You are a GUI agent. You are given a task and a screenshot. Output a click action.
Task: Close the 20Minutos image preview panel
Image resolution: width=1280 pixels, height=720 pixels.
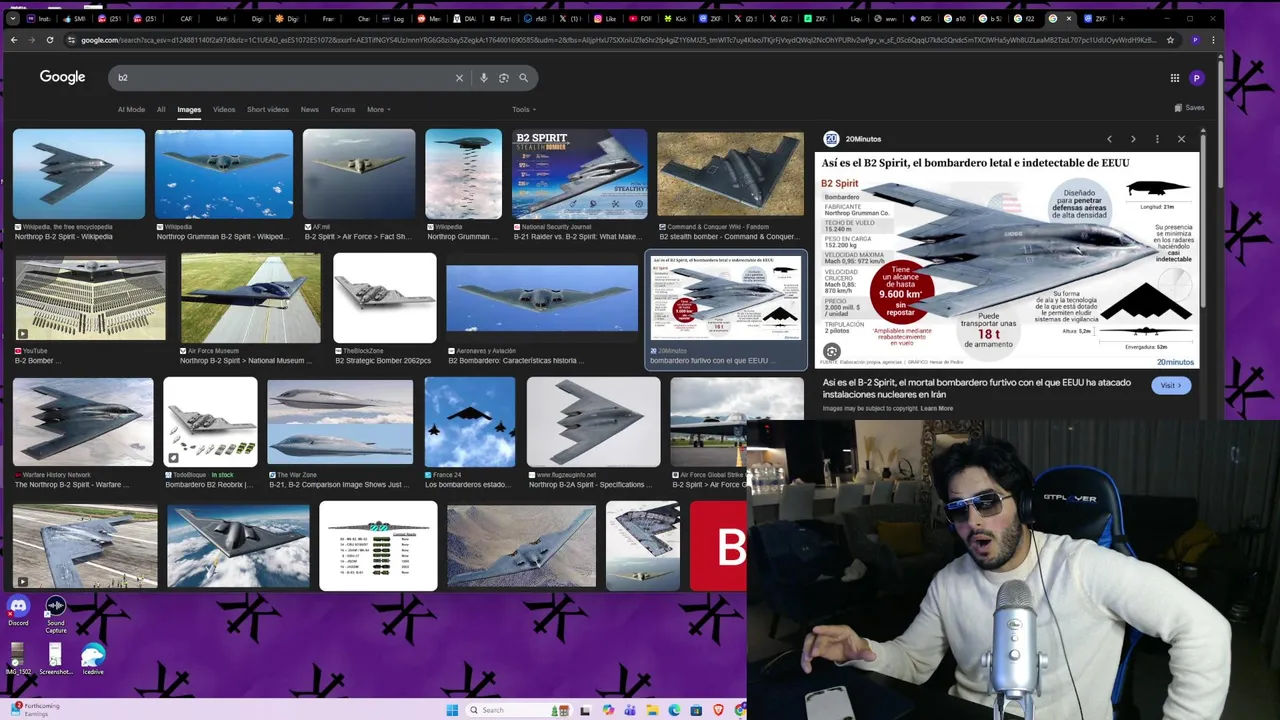click(1181, 139)
